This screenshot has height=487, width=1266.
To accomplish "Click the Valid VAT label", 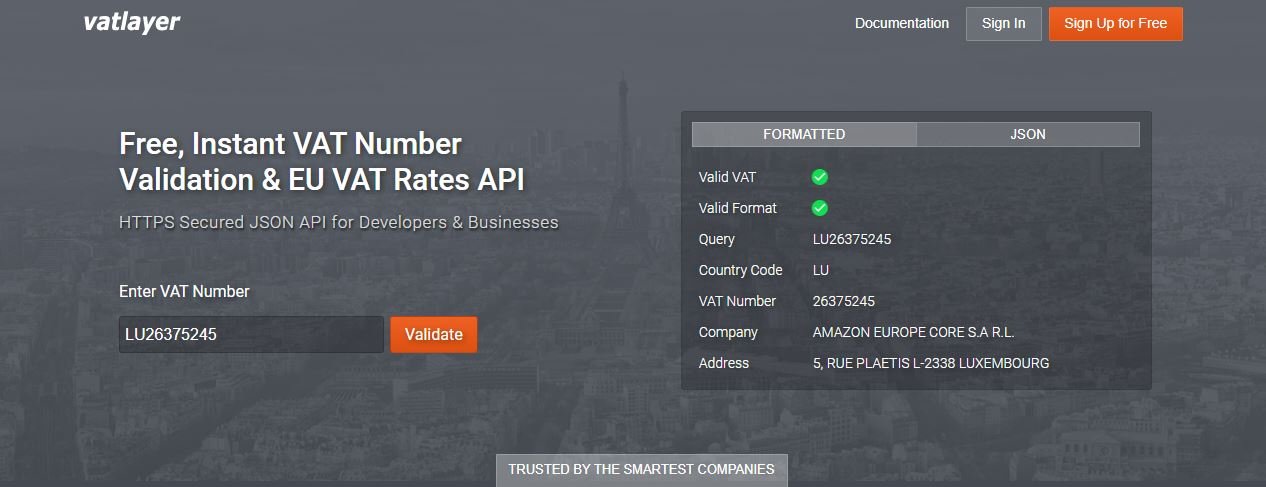I will pos(728,177).
